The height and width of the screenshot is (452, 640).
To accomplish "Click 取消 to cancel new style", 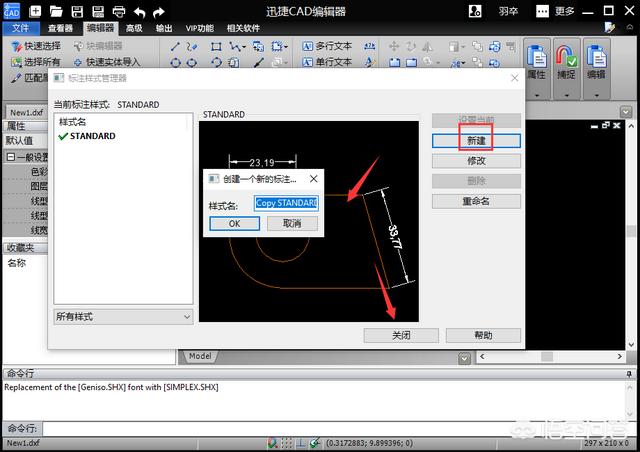I will coord(292,223).
